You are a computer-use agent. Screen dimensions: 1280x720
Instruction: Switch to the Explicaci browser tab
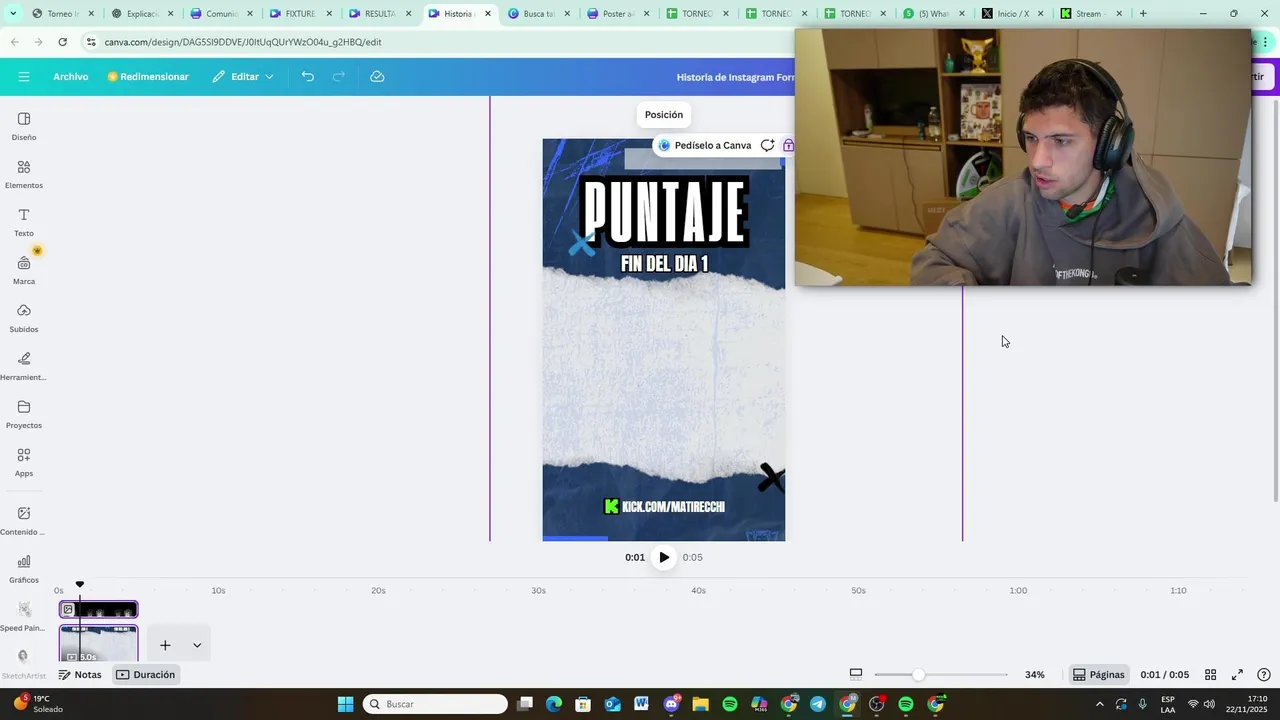coord(142,14)
